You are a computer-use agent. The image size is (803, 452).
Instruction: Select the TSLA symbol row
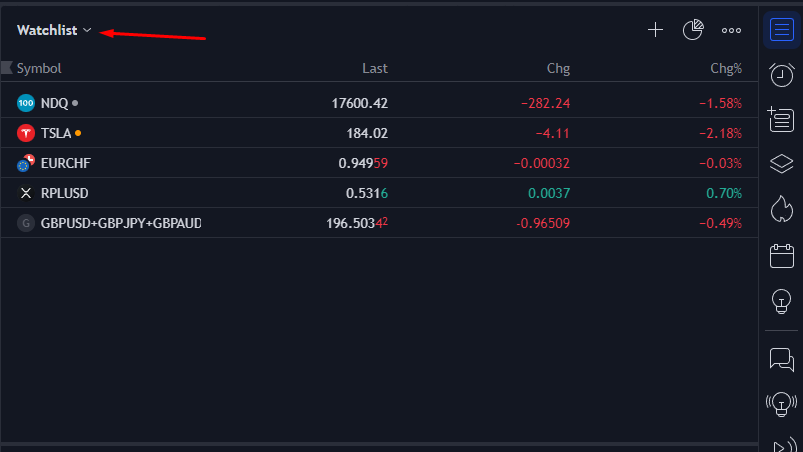coord(379,133)
